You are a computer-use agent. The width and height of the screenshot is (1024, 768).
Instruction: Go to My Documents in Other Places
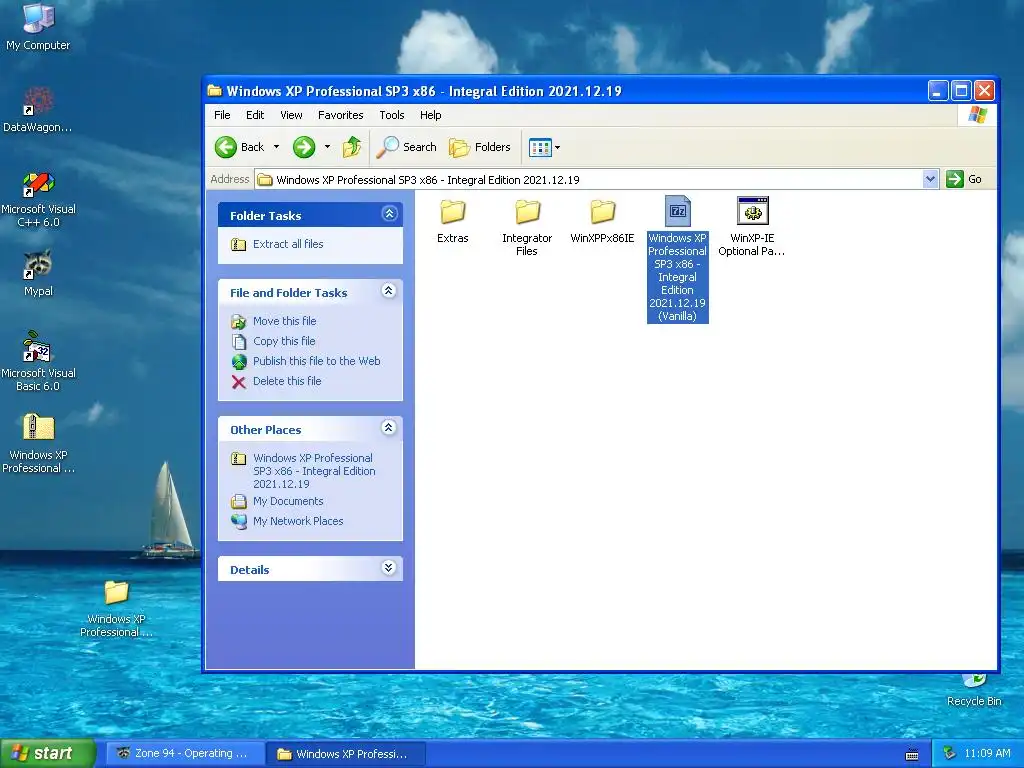pyautogui.click(x=288, y=502)
